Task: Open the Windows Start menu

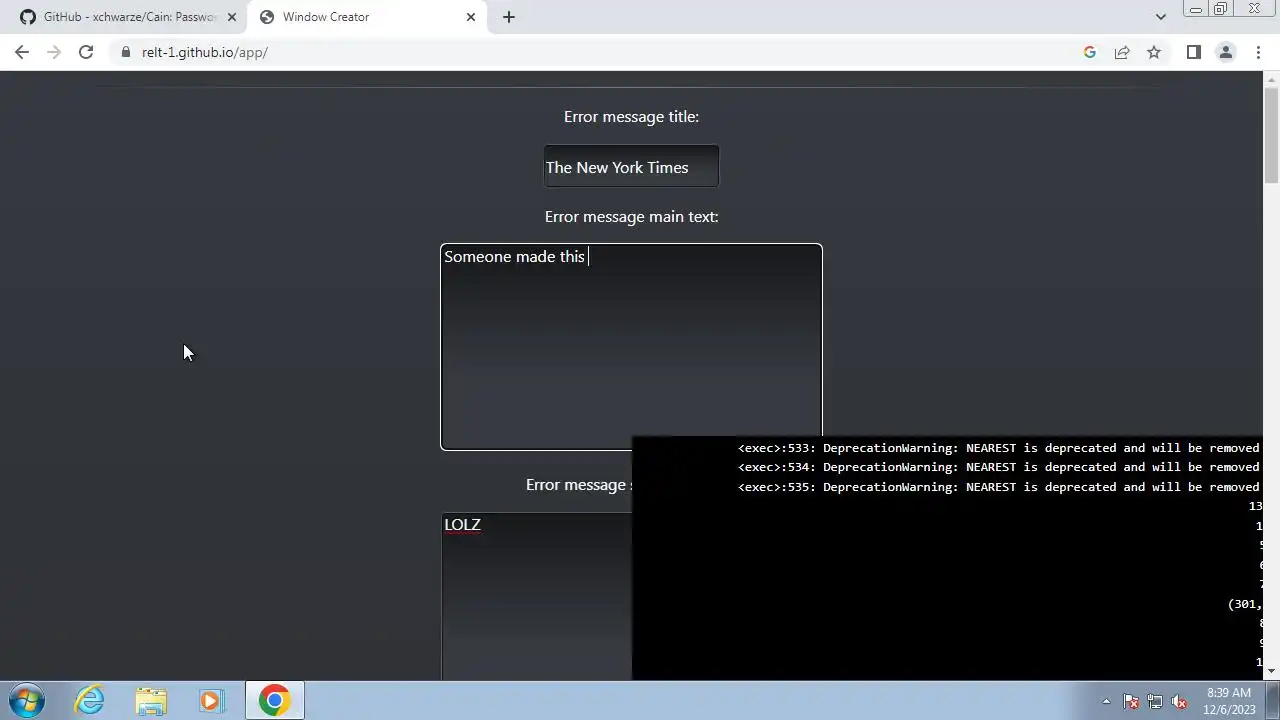Action: coord(26,701)
